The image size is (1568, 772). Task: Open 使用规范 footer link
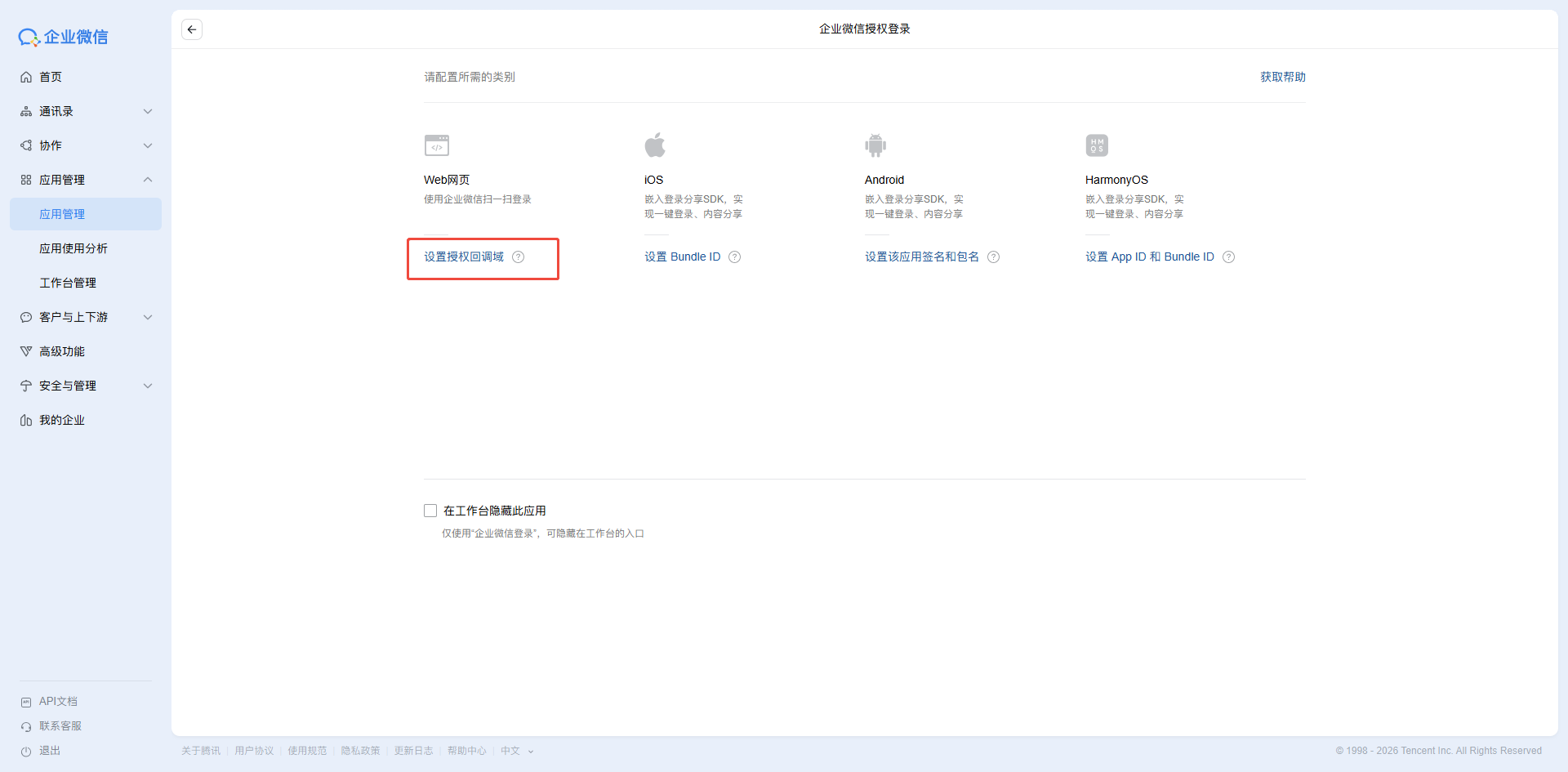click(x=307, y=751)
